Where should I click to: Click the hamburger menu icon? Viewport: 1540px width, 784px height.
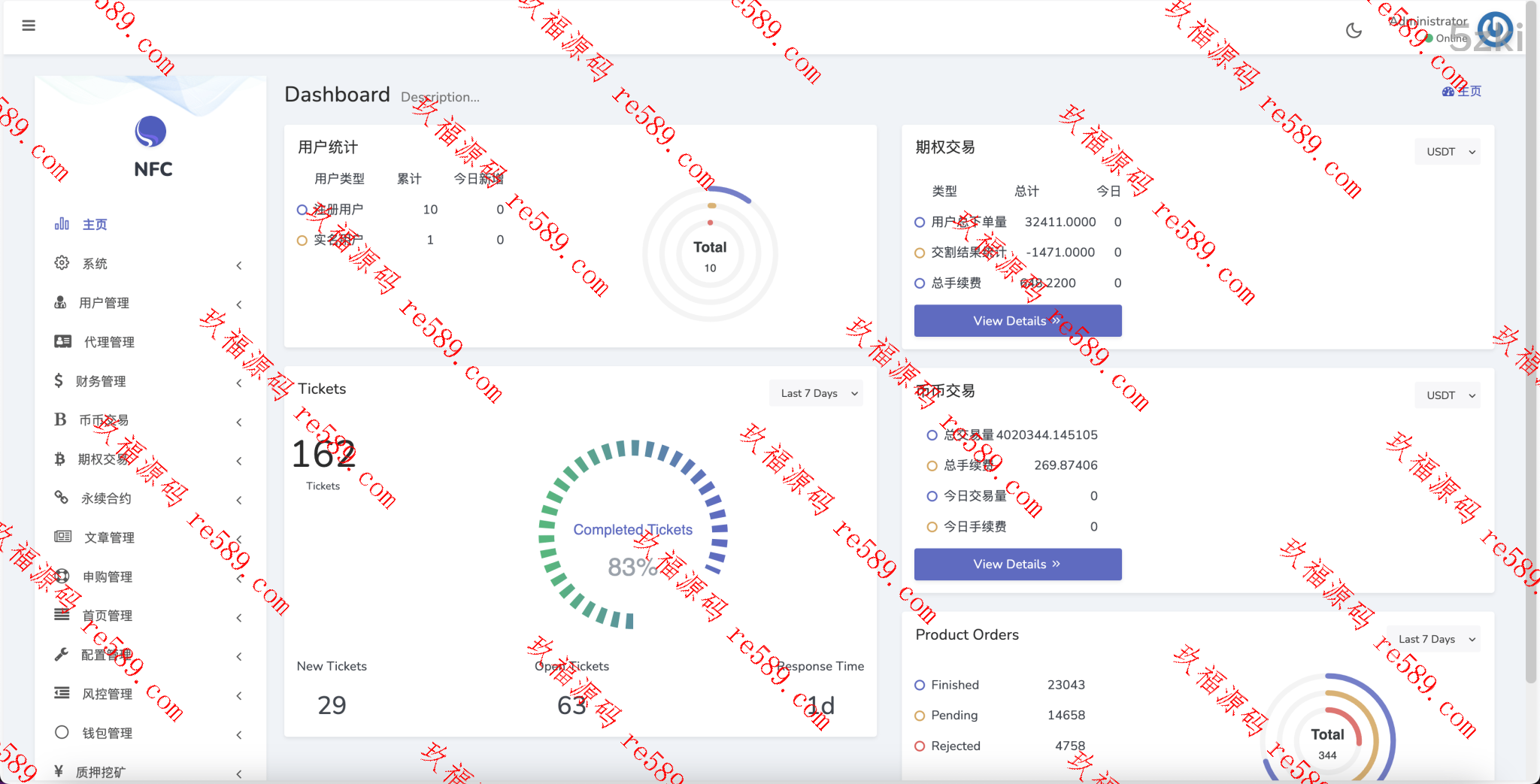[29, 26]
